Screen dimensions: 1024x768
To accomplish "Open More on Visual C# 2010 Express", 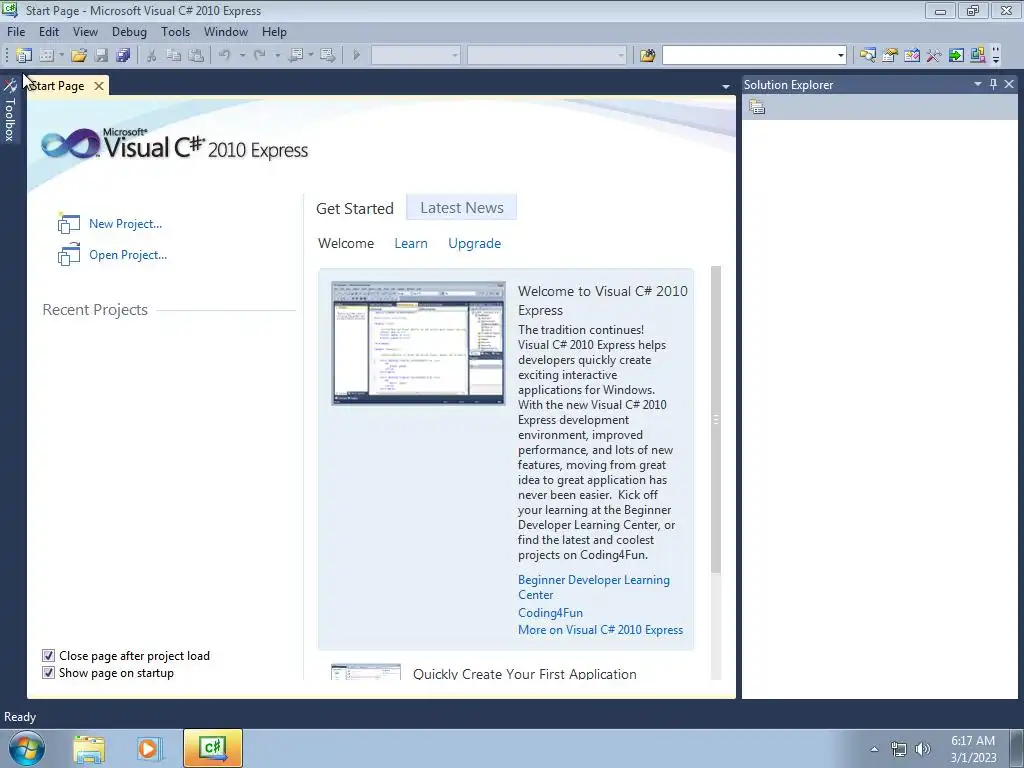I will tap(600, 630).
